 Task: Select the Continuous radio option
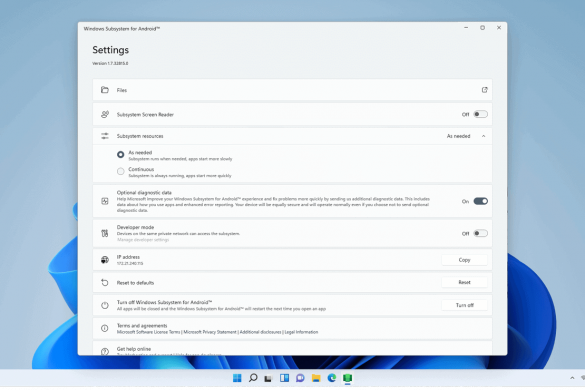[121, 171]
